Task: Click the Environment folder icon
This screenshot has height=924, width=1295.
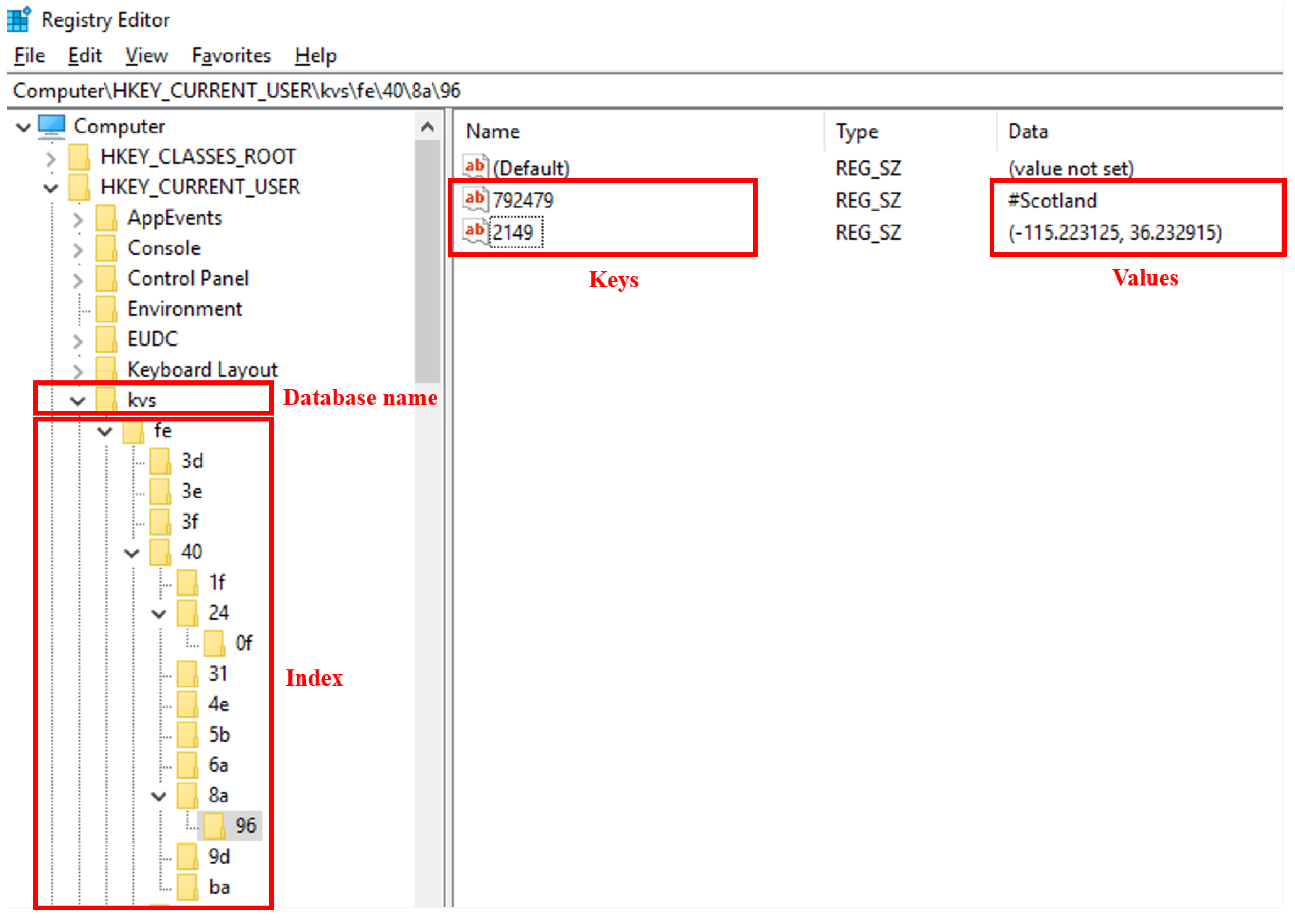Action: click(106, 308)
